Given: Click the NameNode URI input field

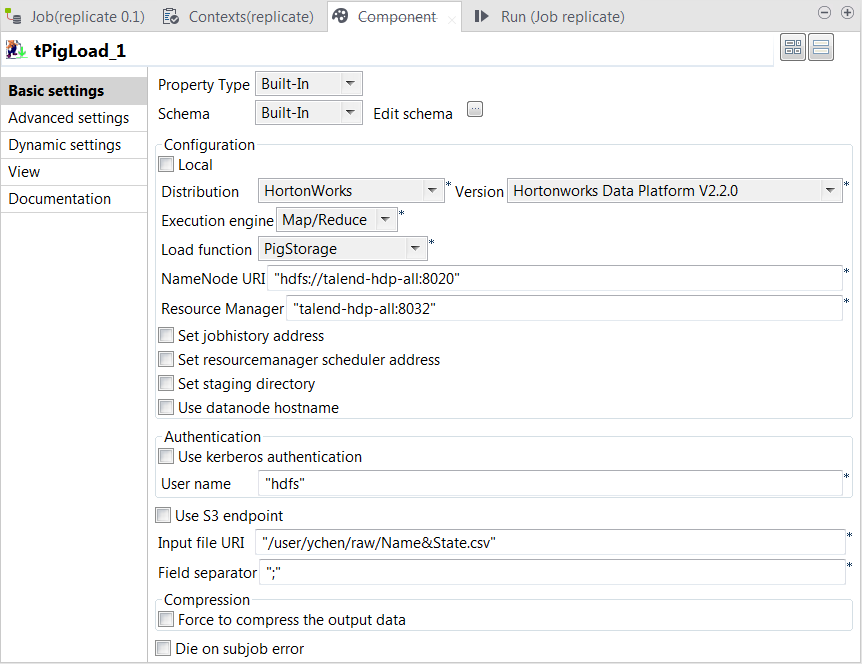Looking at the screenshot, I should (x=550, y=279).
